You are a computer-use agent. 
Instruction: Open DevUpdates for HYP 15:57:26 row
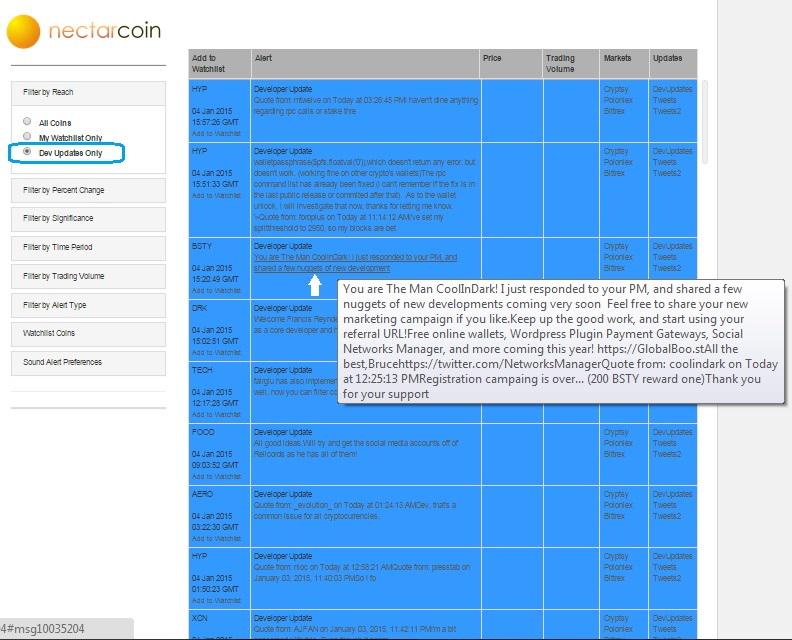(x=672, y=89)
